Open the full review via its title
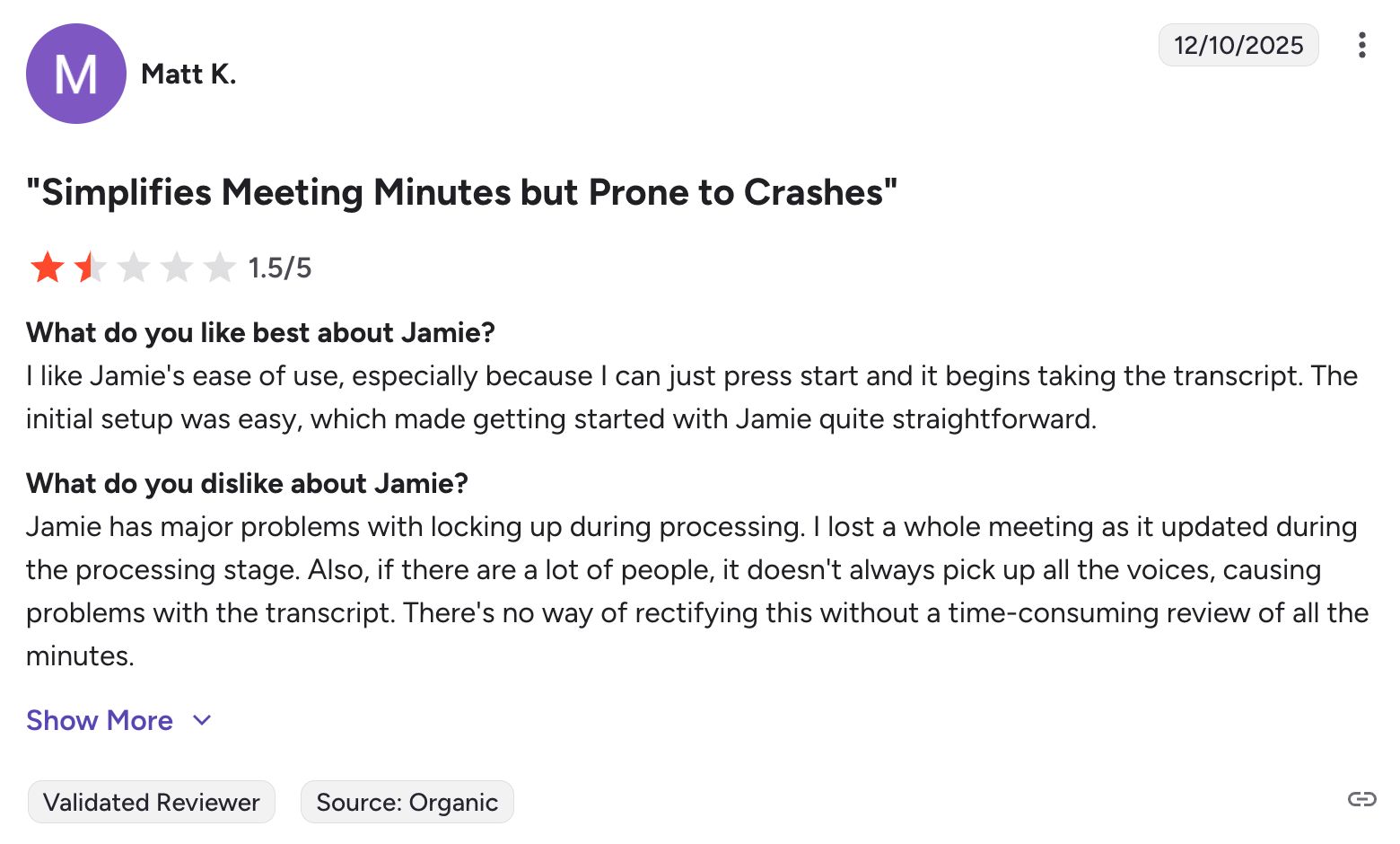1400x844 pixels. tap(461, 191)
